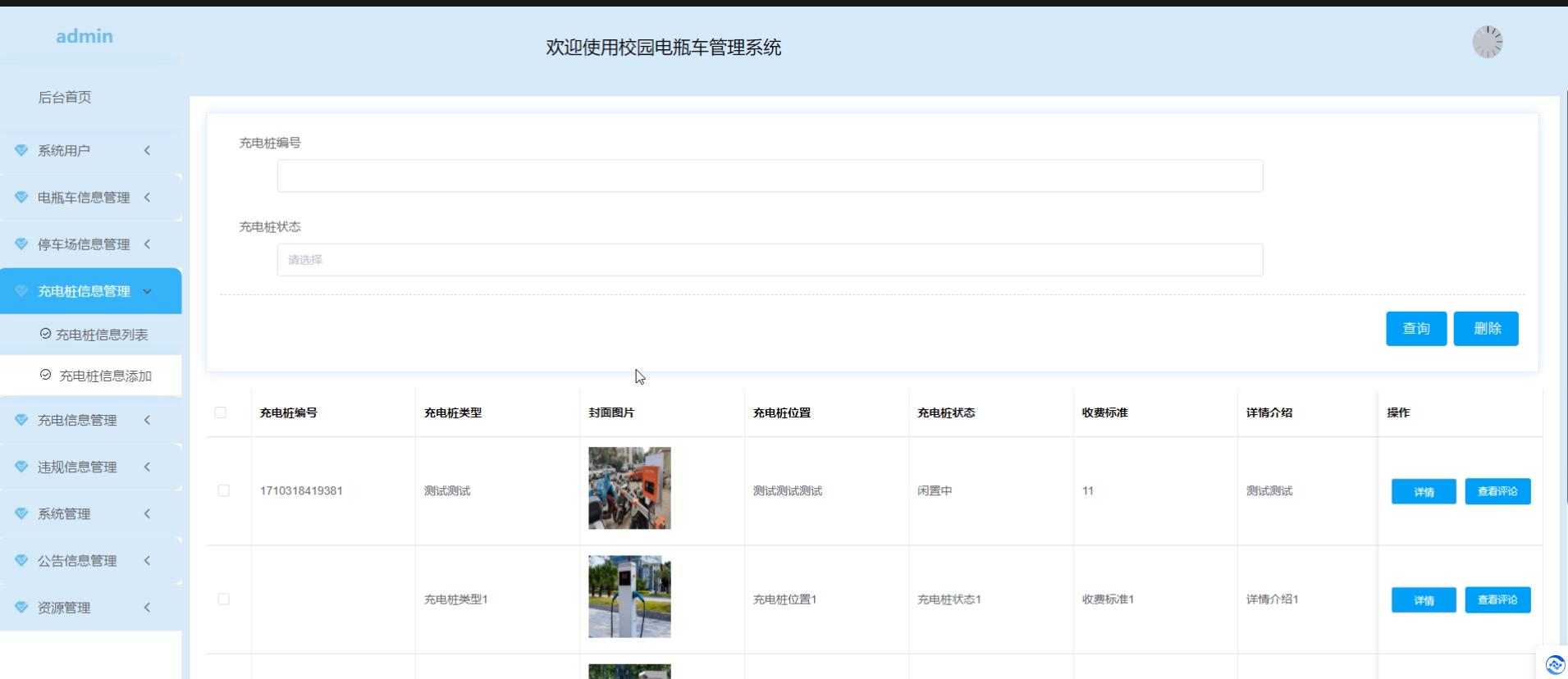
Task: Click the 1710318419381 number cell
Action: click(x=301, y=490)
